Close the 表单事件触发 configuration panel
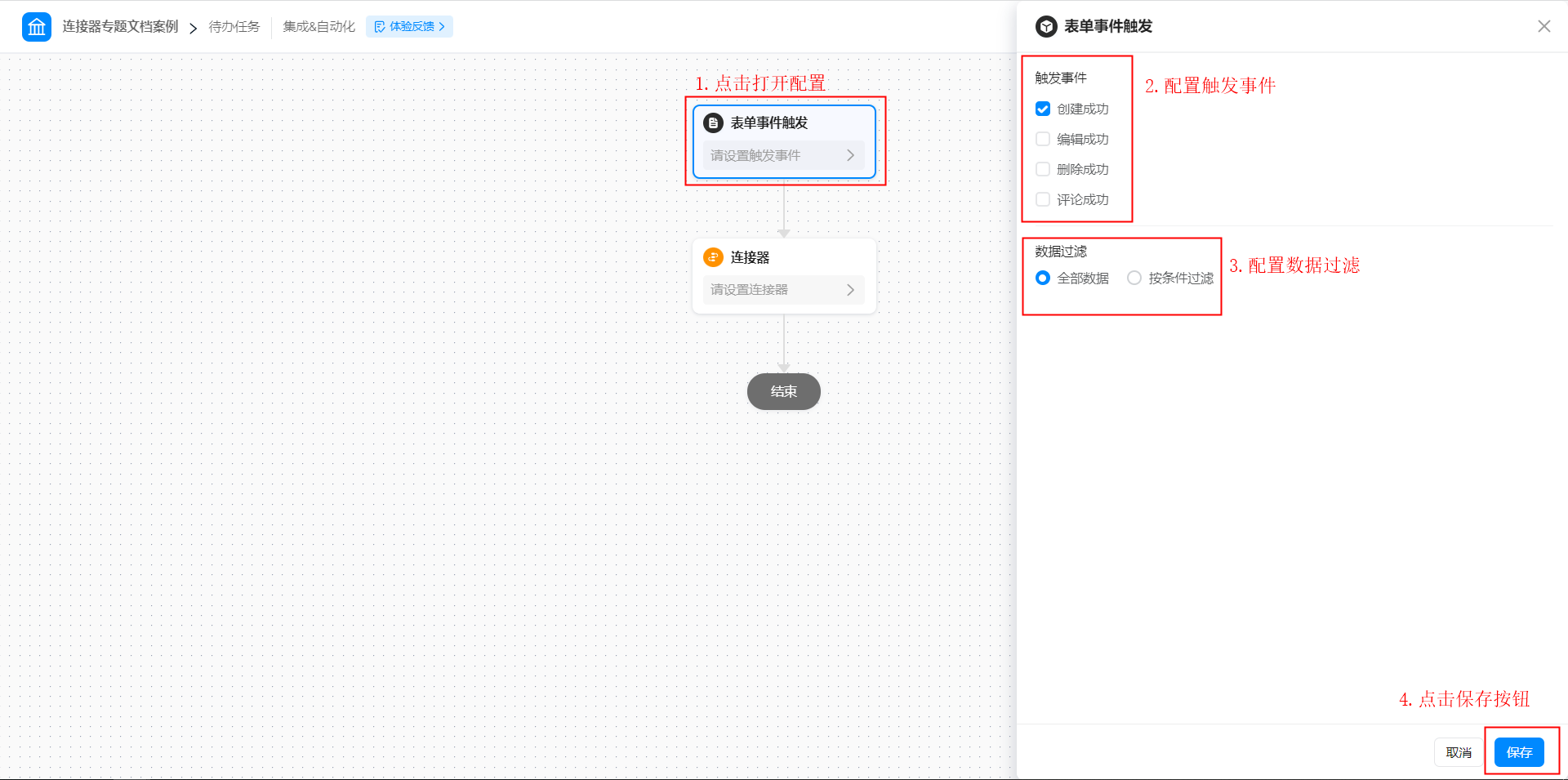Image resolution: width=1568 pixels, height=780 pixels. (x=1543, y=26)
